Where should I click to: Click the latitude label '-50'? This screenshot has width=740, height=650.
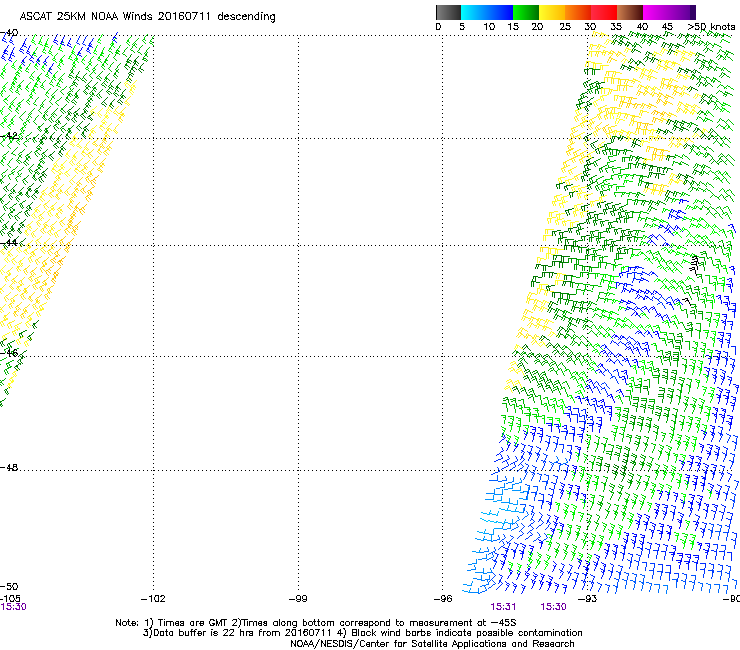point(9,586)
